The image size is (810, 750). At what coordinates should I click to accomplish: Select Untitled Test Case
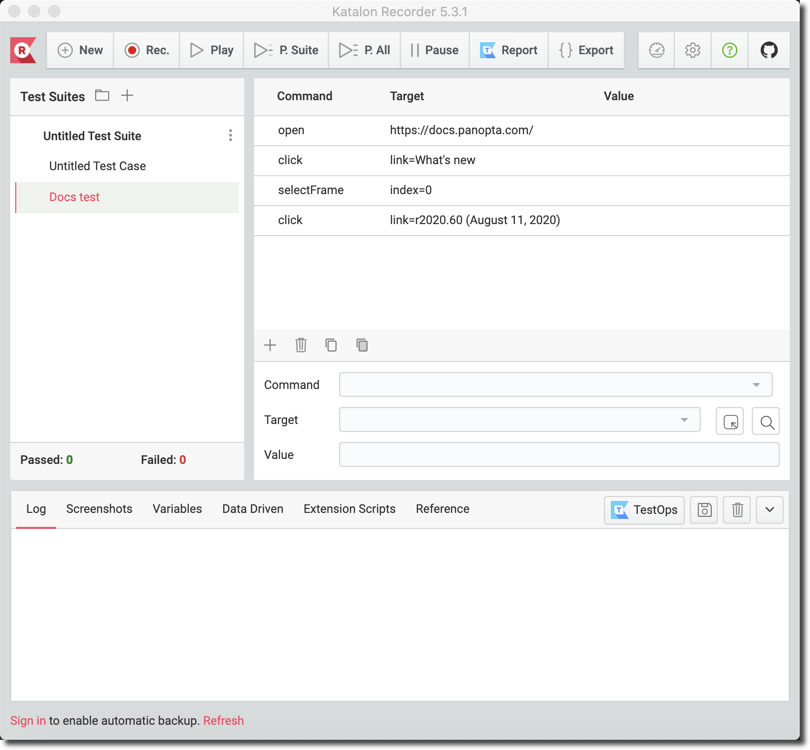click(98, 166)
